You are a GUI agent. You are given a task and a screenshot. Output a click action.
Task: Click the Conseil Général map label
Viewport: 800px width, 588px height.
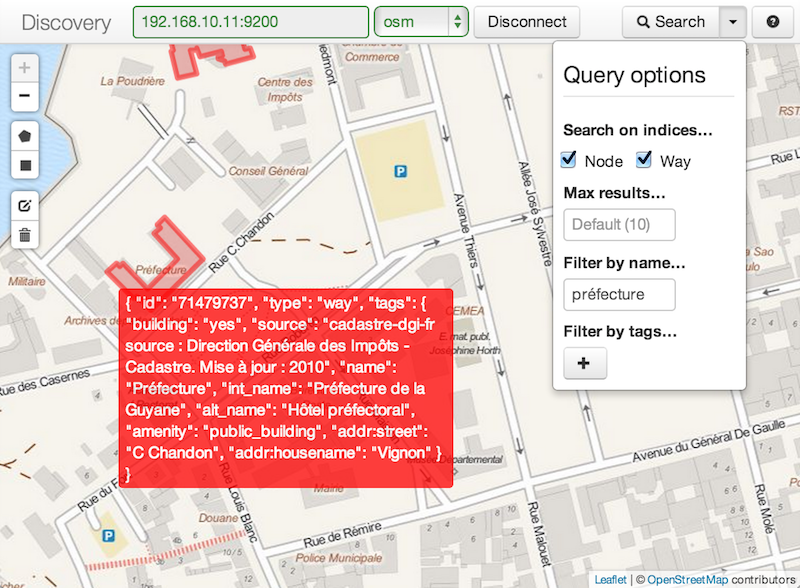[268, 171]
